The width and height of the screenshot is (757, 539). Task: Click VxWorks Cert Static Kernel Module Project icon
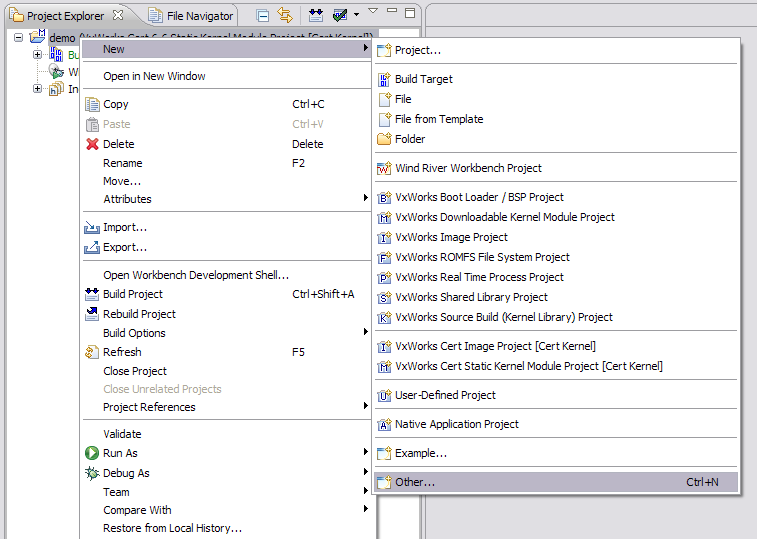(384, 366)
